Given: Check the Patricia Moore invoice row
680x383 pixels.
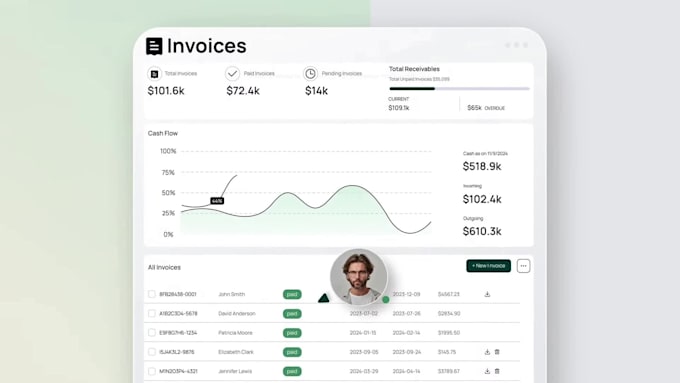Looking at the screenshot, I should click(152, 333).
